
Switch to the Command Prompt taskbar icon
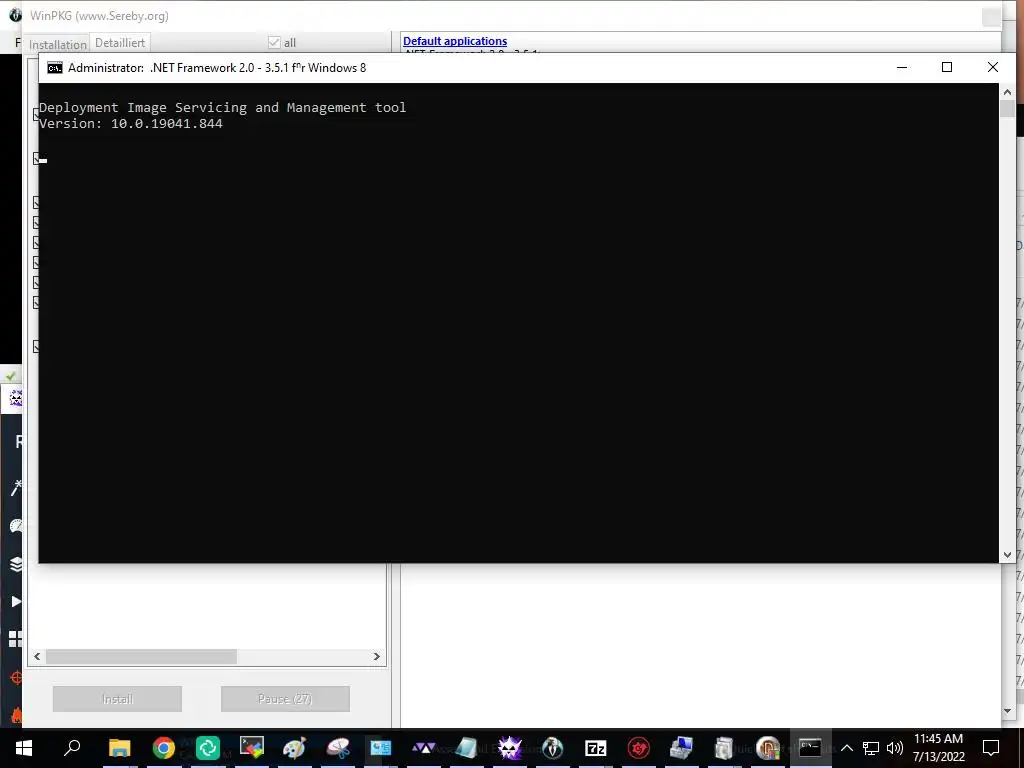point(810,748)
